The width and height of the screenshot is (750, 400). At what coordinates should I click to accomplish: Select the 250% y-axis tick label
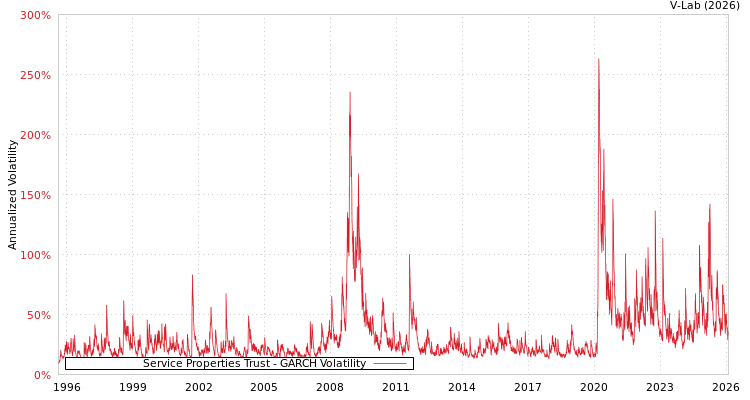coord(35,75)
